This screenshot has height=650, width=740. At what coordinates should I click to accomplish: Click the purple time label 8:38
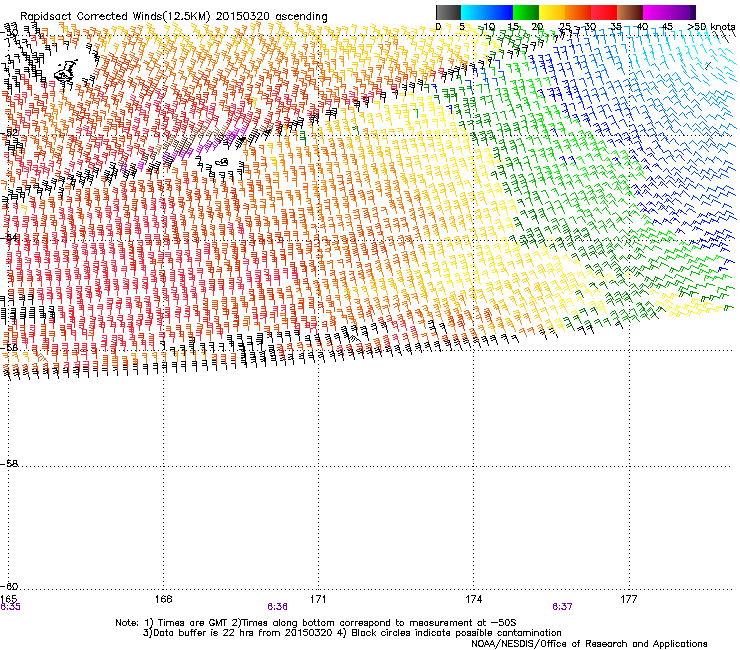click(278, 607)
